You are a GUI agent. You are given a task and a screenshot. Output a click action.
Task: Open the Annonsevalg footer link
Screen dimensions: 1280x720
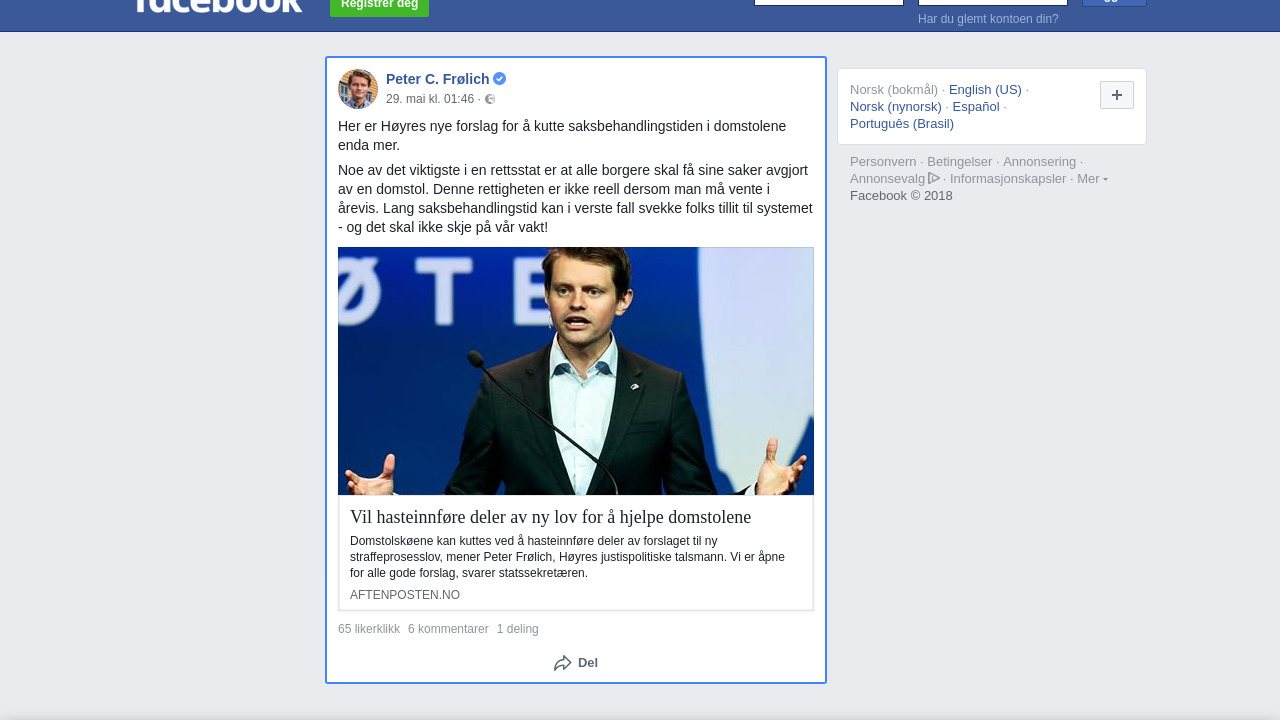pyautogui.click(x=888, y=179)
